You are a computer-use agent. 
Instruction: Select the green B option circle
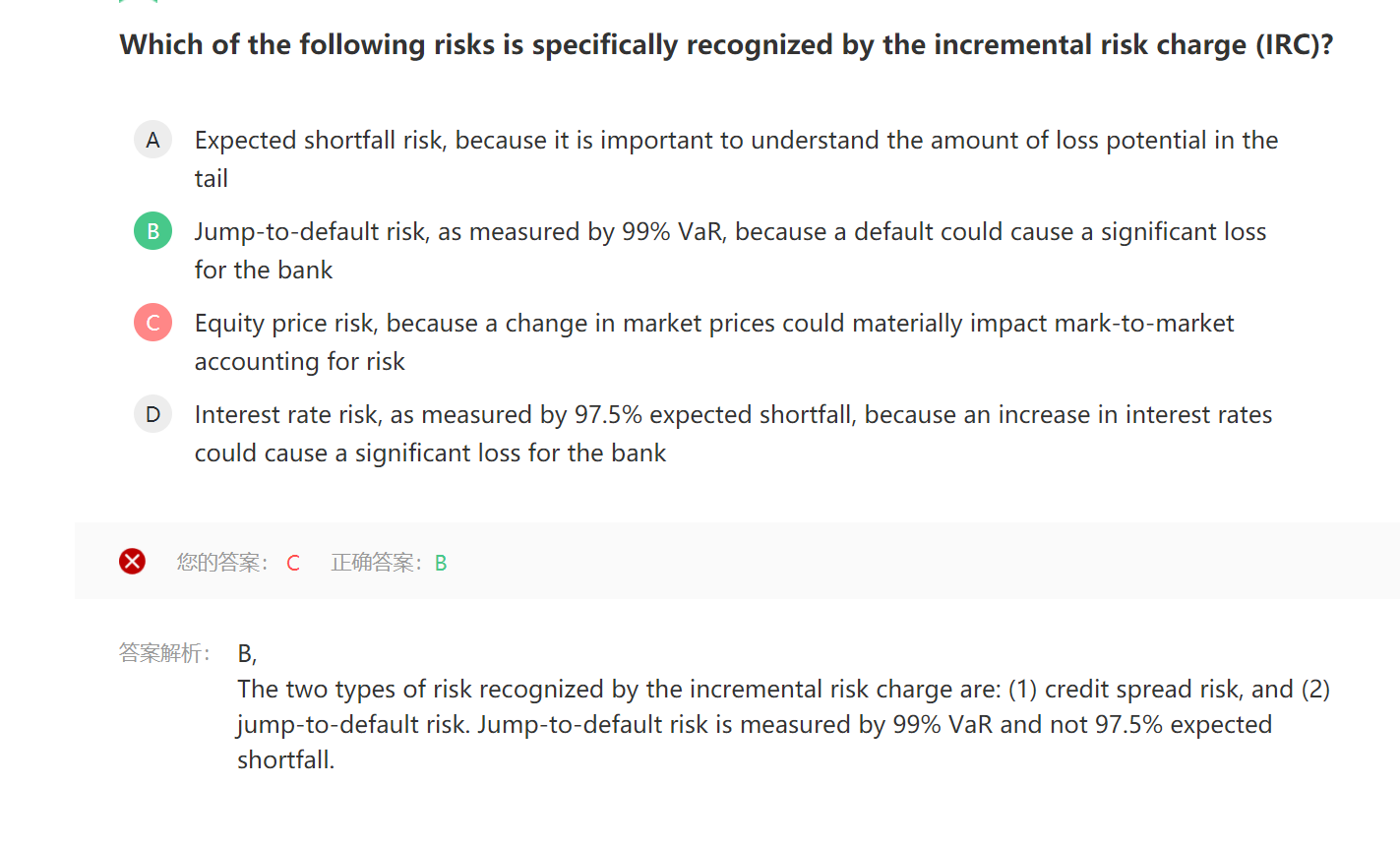tap(152, 231)
